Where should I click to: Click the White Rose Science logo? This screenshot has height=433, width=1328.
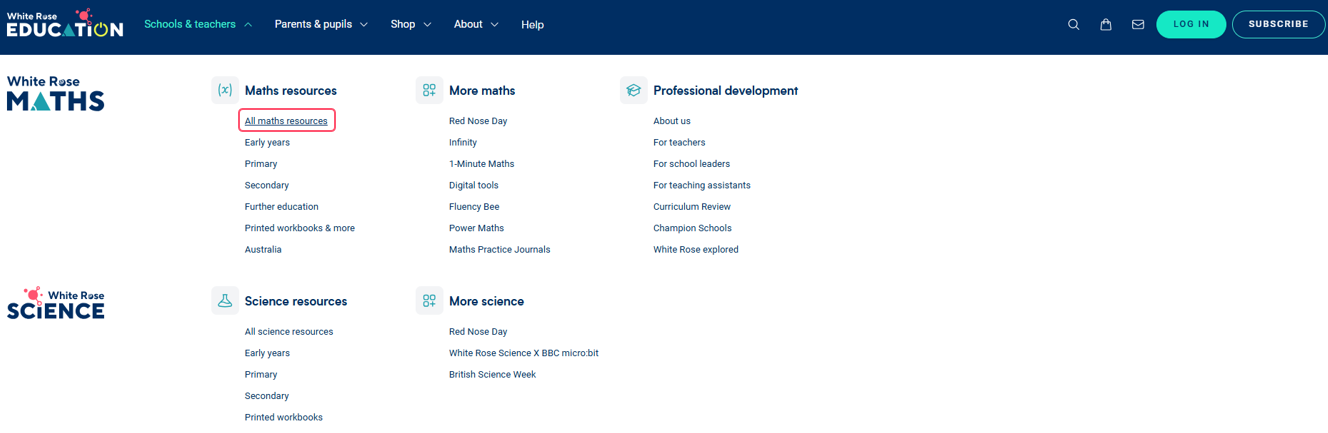point(56,303)
